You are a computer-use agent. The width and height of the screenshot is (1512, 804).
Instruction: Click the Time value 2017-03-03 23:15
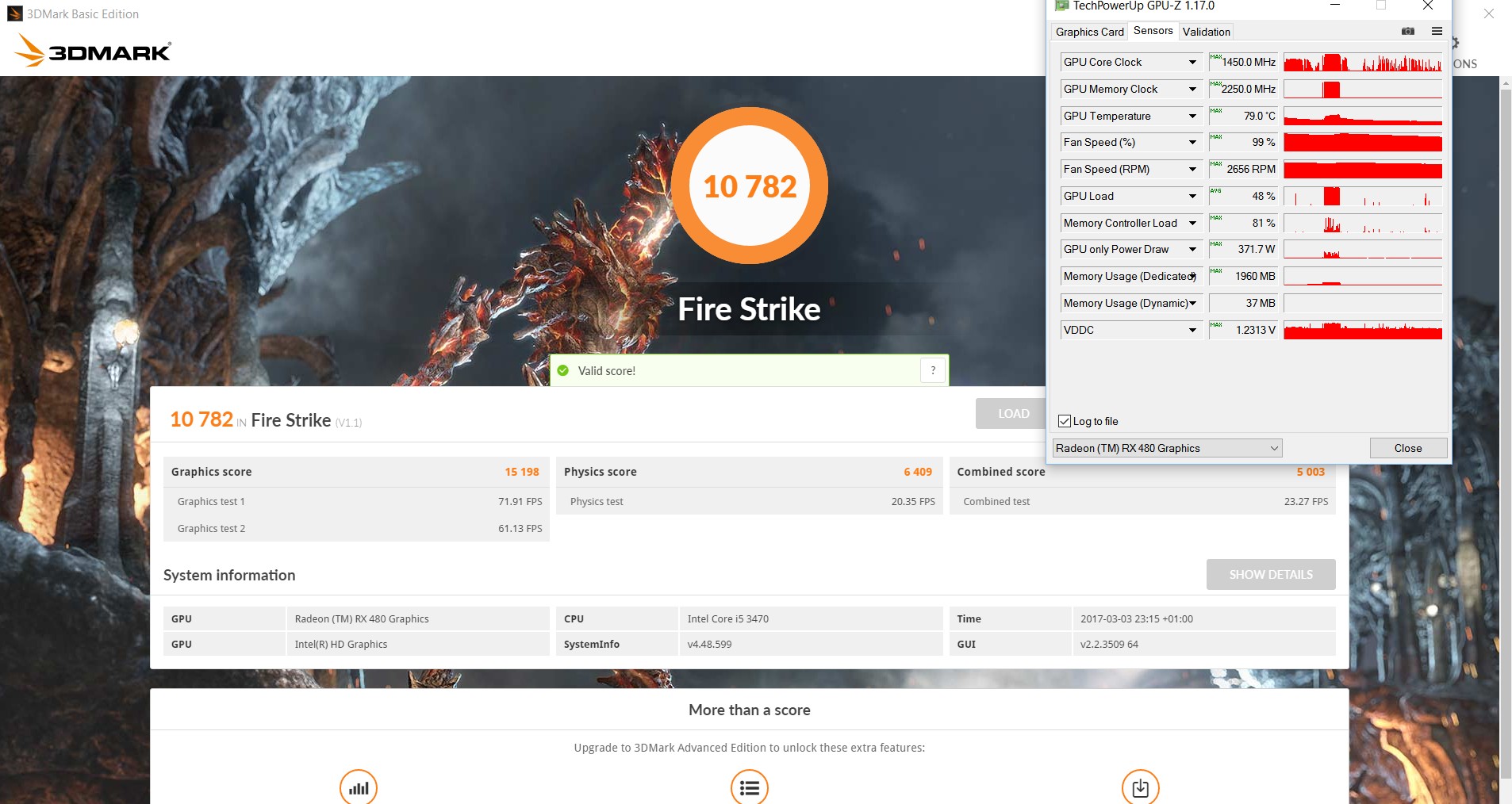[x=1137, y=618]
